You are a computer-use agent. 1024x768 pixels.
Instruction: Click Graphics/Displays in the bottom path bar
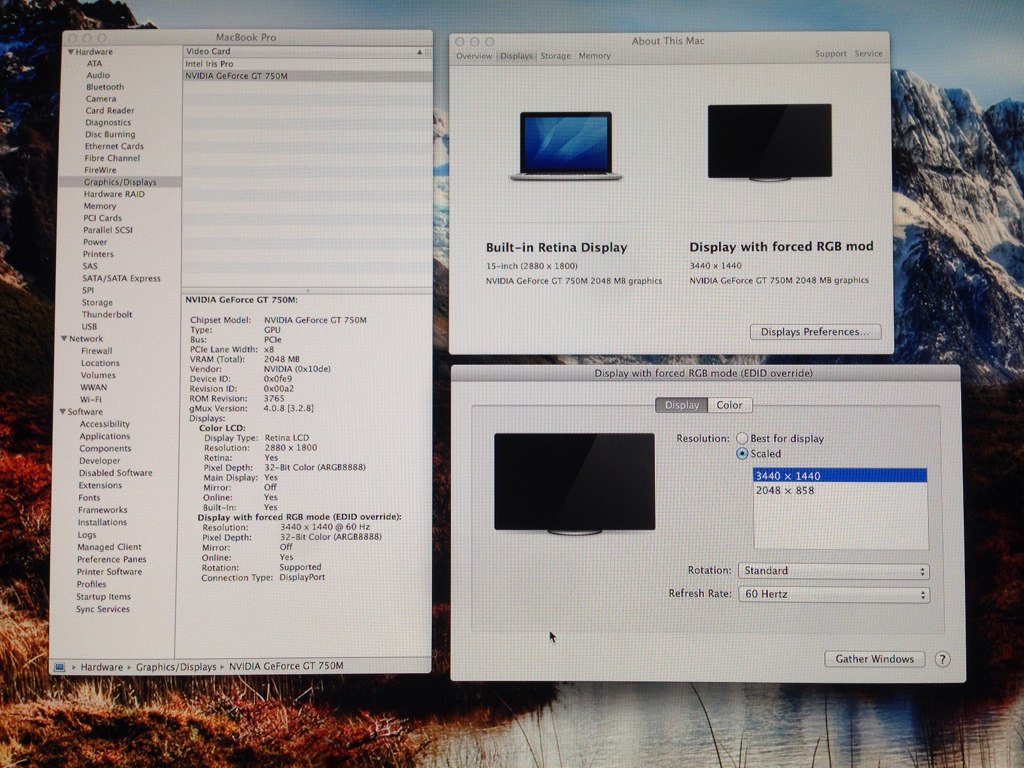tap(176, 667)
